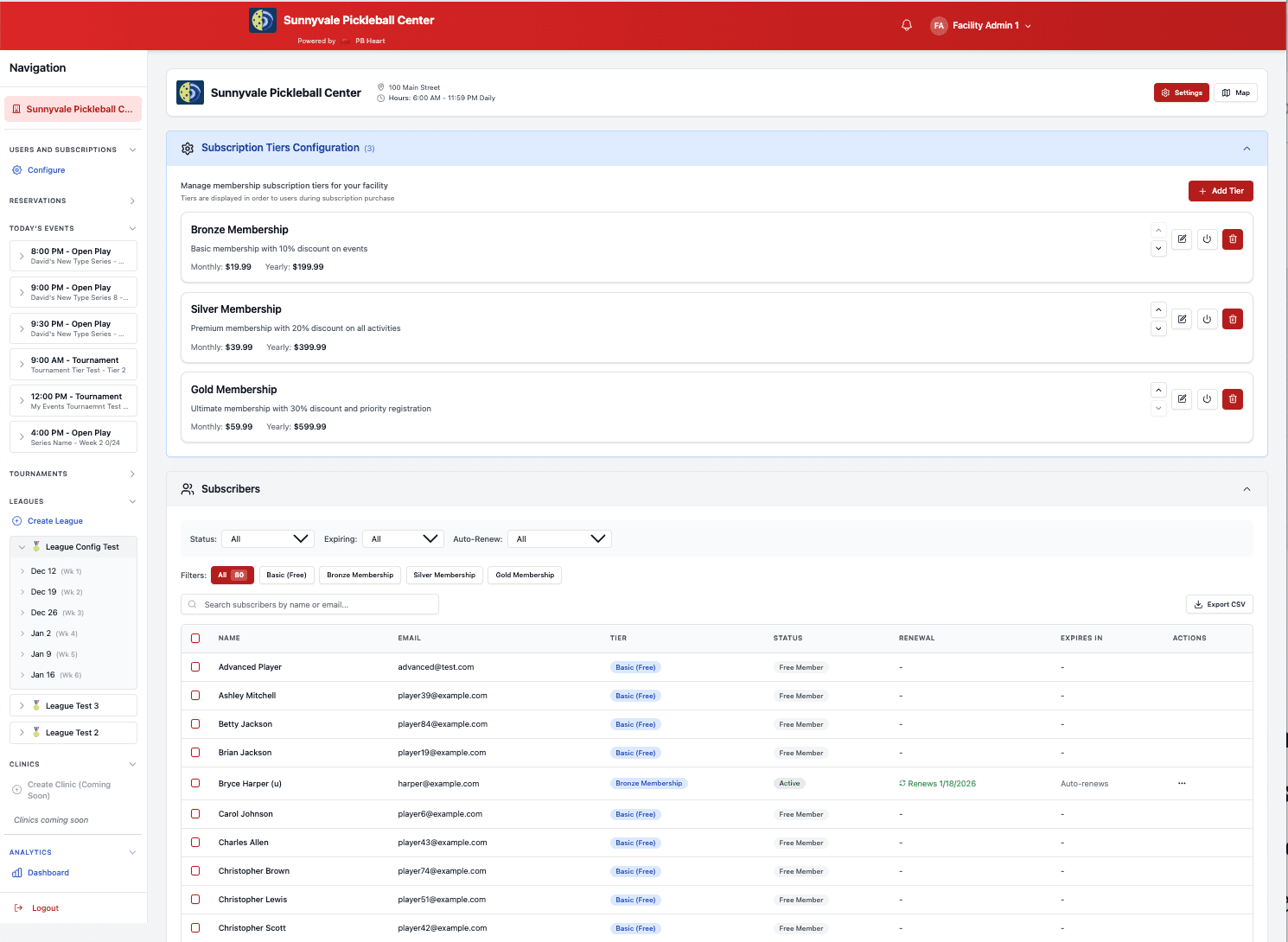Click the subscriber search field
1288x942 pixels.
(x=311, y=605)
